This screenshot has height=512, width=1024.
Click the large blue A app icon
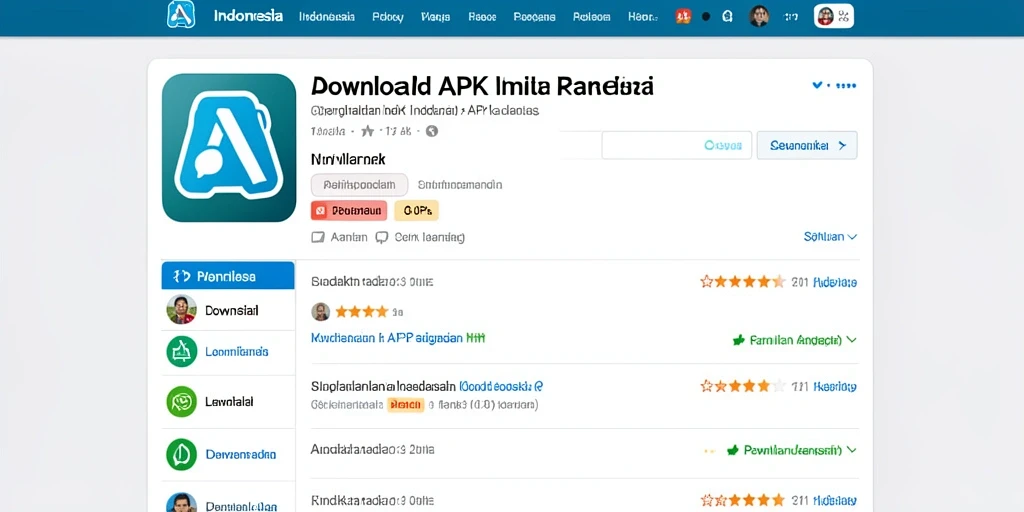tap(229, 148)
